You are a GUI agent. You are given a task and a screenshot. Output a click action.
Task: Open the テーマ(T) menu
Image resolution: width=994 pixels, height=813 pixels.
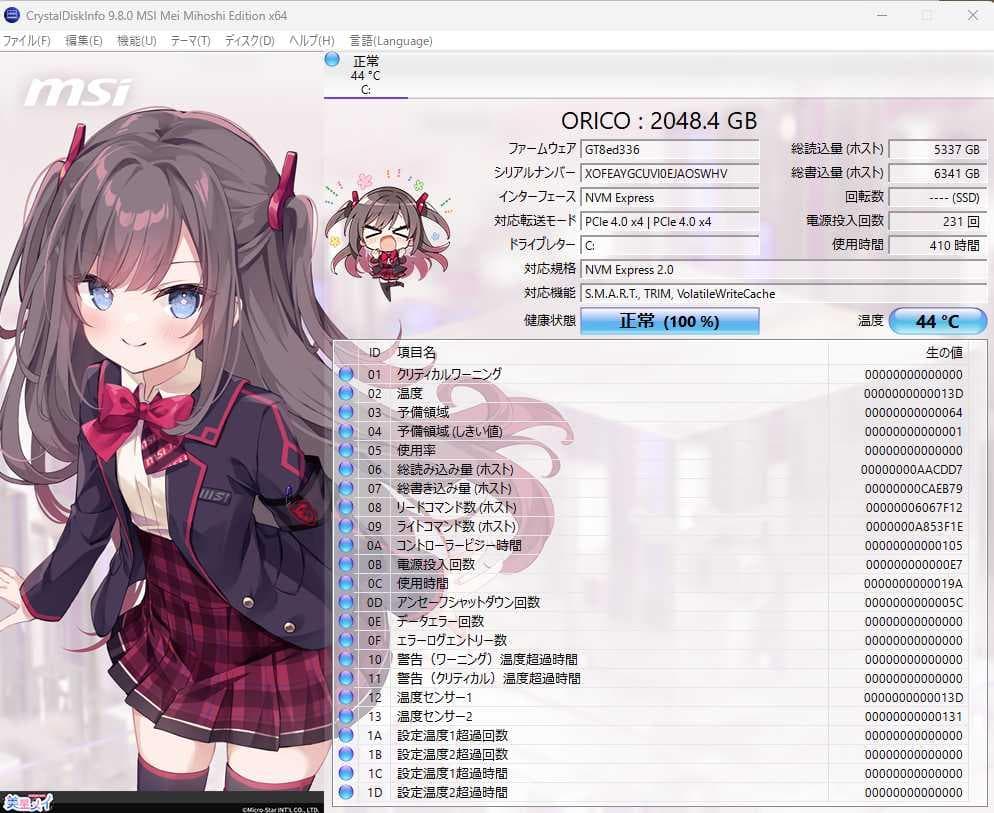click(190, 41)
